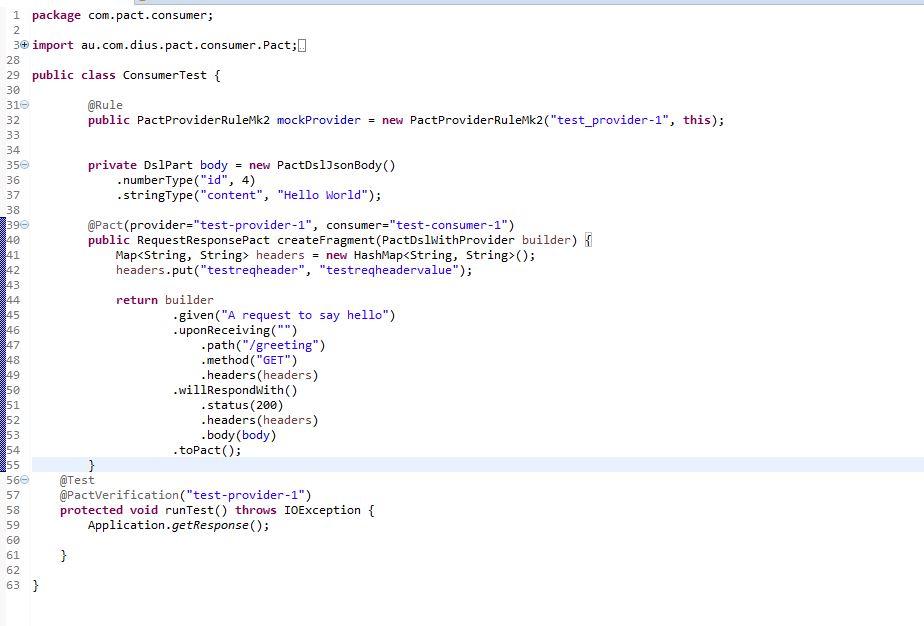Click the .toPact(); call
The height and width of the screenshot is (626, 924).
[207, 450]
